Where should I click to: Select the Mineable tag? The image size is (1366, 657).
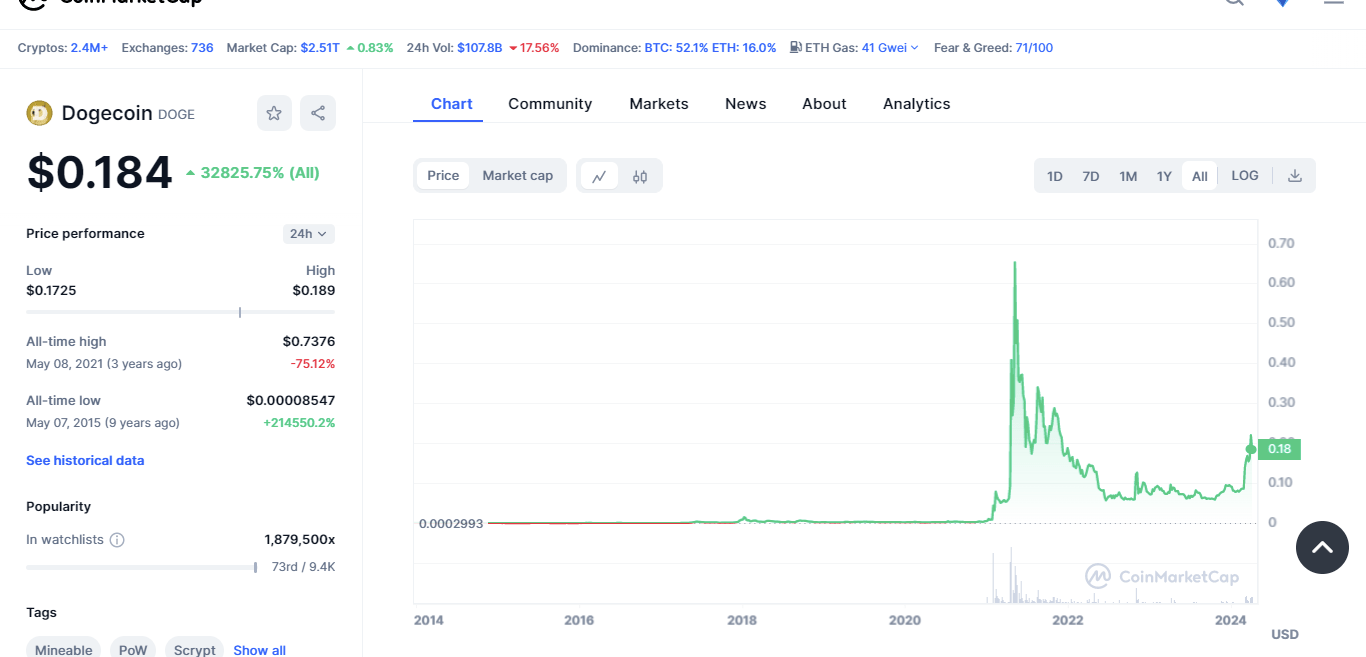pos(64,650)
